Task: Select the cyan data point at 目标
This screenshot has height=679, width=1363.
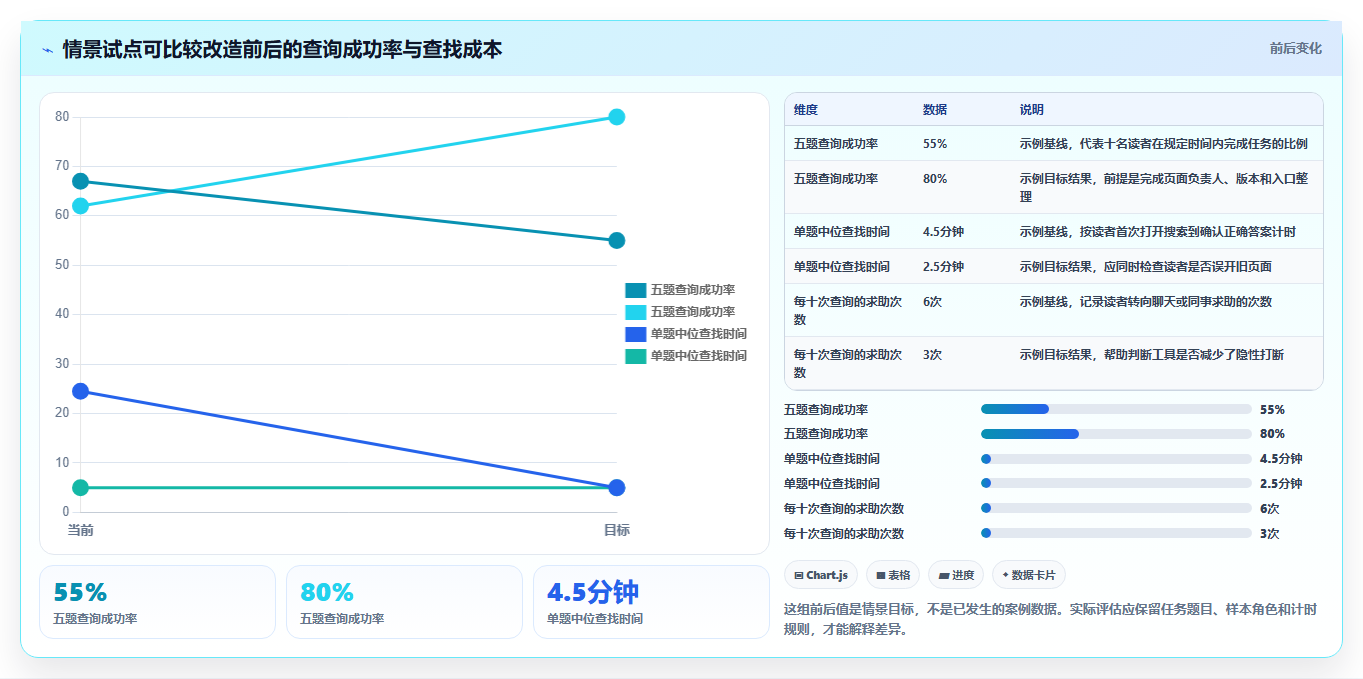Action: tap(616, 117)
